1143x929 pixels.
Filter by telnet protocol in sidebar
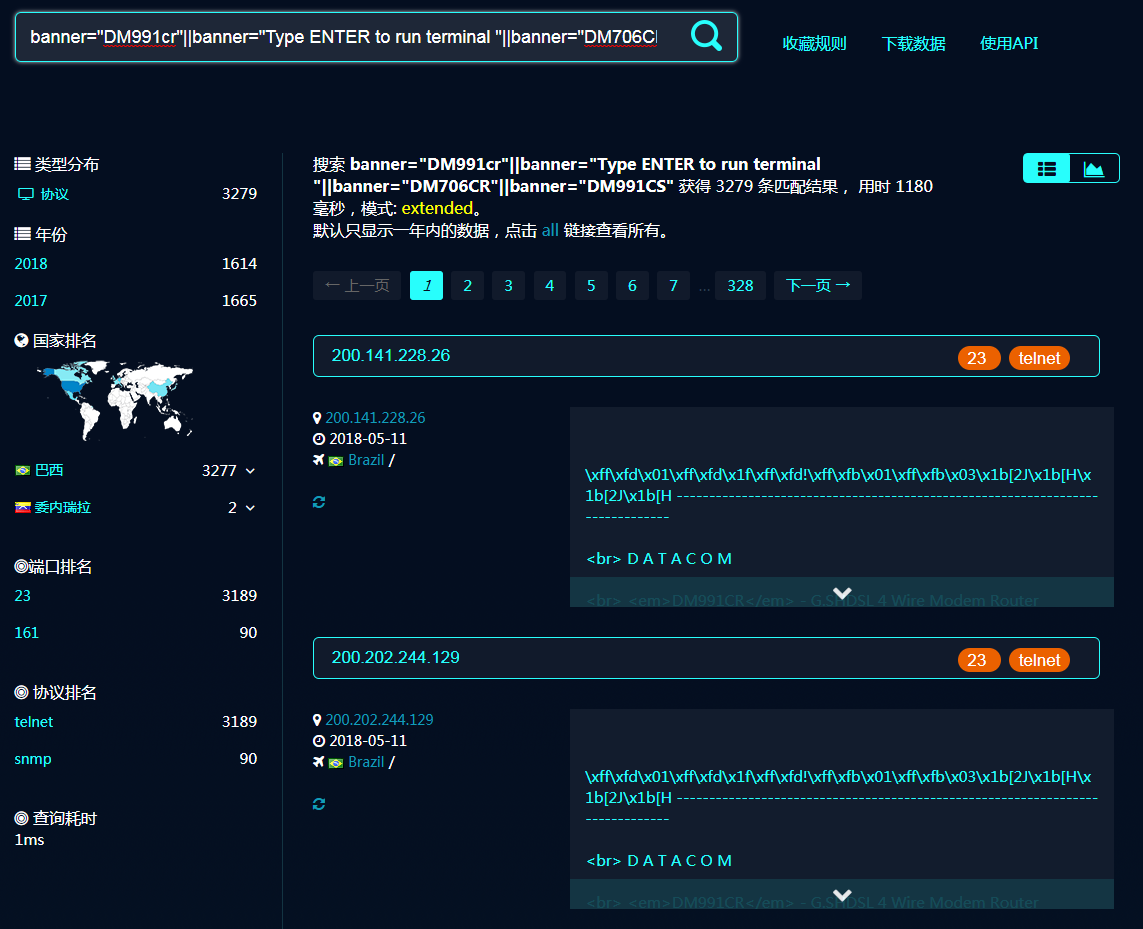pos(34,721)
